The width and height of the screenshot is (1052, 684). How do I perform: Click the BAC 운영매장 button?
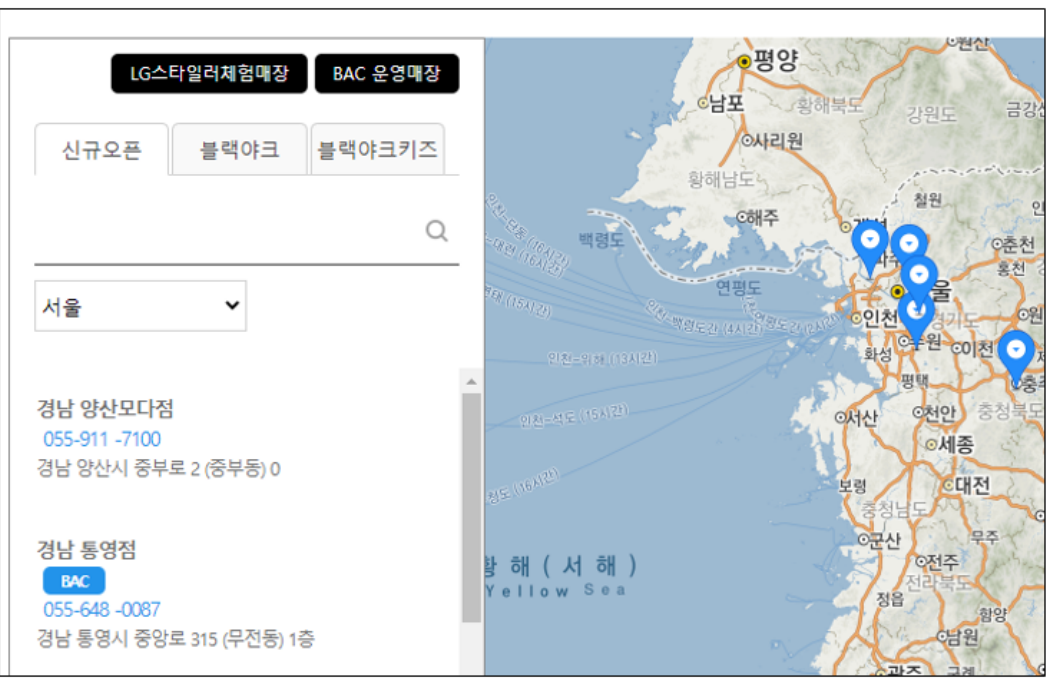387,73
